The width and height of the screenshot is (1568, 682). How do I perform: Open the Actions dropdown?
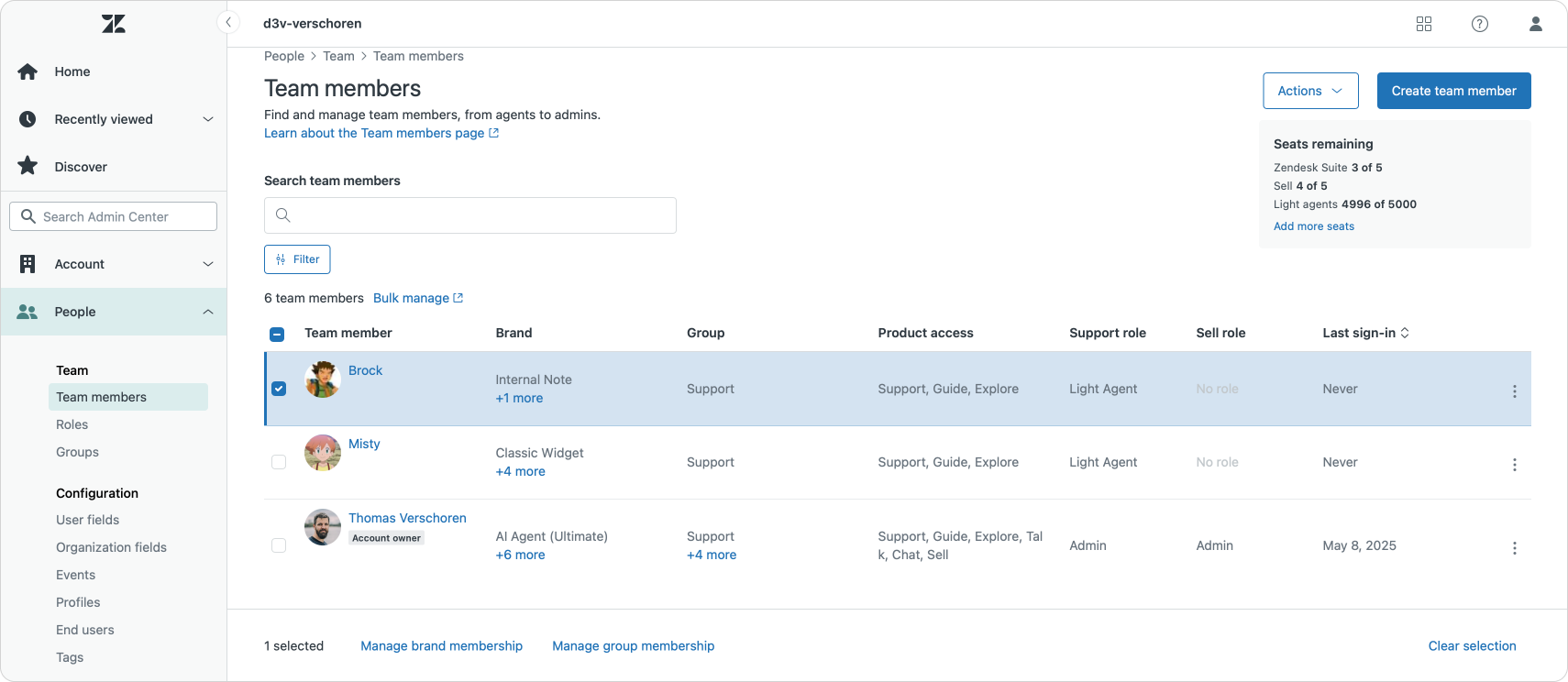tap(1310, 91)
